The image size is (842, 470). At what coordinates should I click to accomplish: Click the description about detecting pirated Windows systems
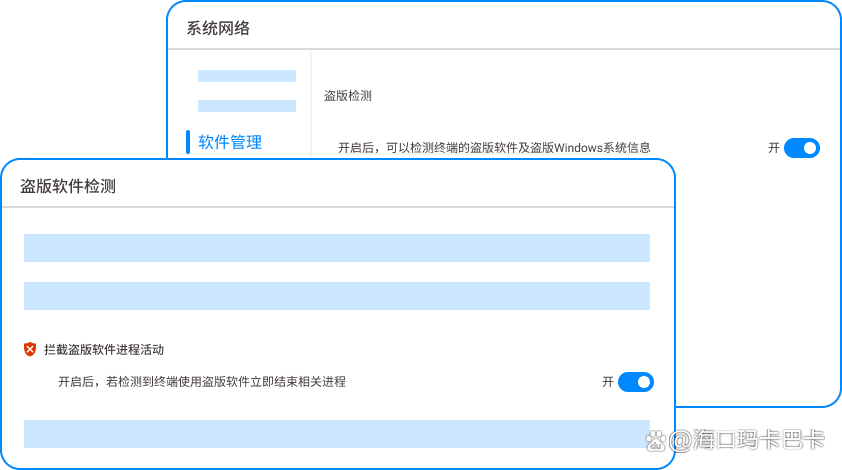tap(494, 148)
